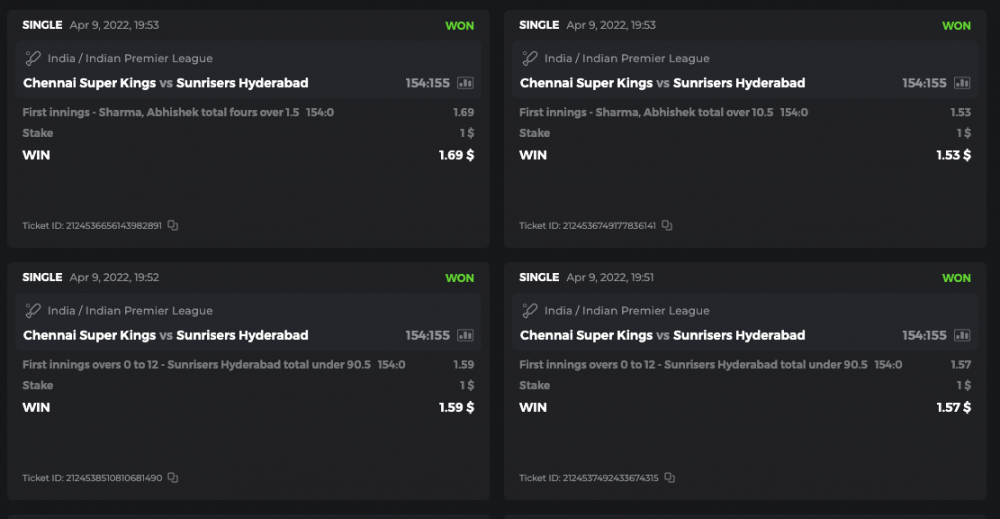This screenshot has height=519, width=1000.
Task: Open Chennai vs Sunrisers match on fours over 1.5 bet
Action: [x=165, y=83]
